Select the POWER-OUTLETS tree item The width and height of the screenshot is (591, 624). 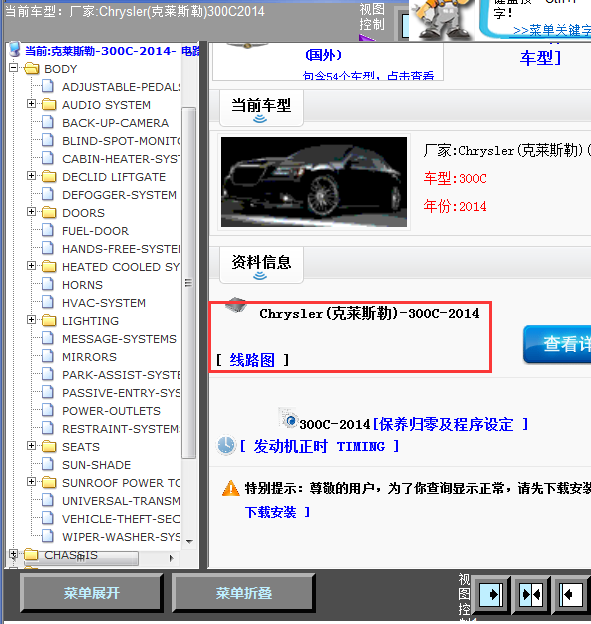tap(111, 411)
